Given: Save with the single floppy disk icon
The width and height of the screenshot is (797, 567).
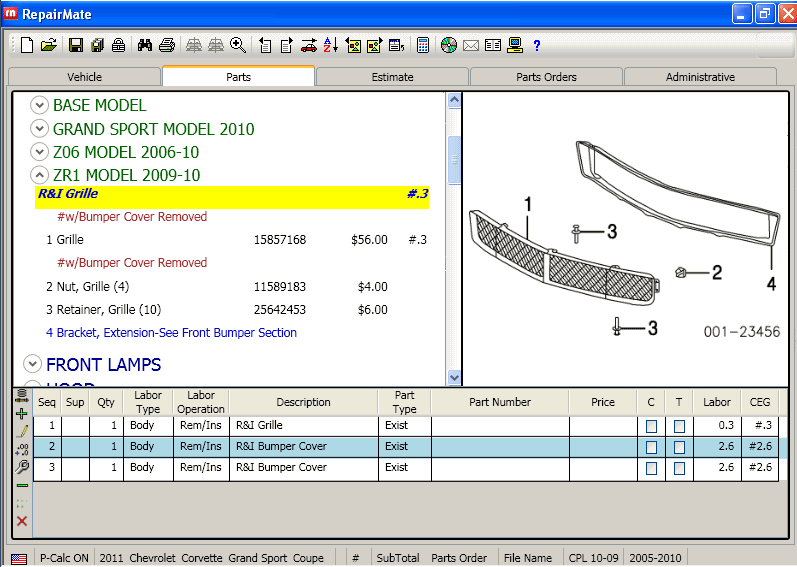Looking at the screenshot, I should (x=76, y=45).
